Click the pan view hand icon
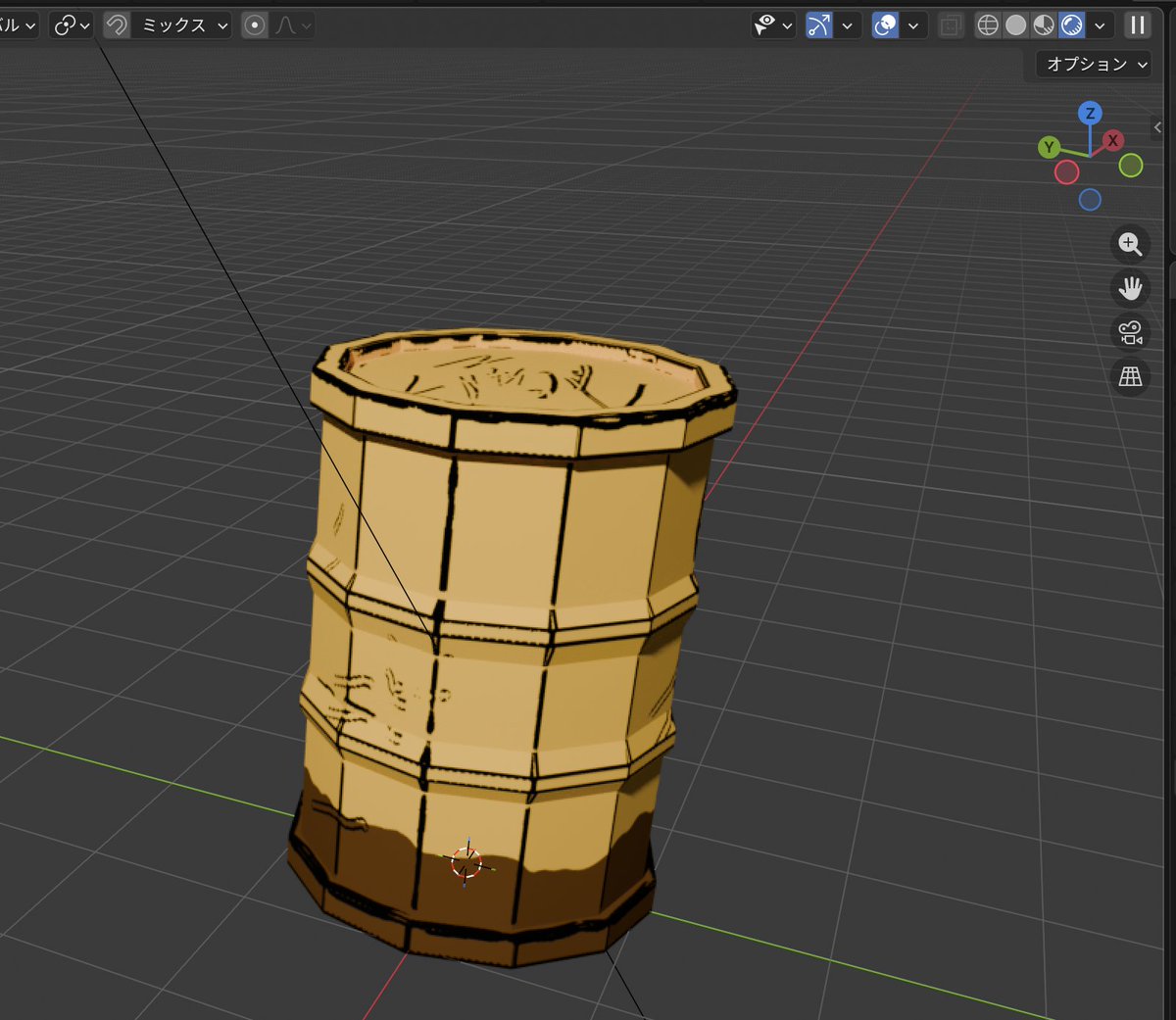1176x1020 pixels. pyautogui.click(x=1130, y=288)
